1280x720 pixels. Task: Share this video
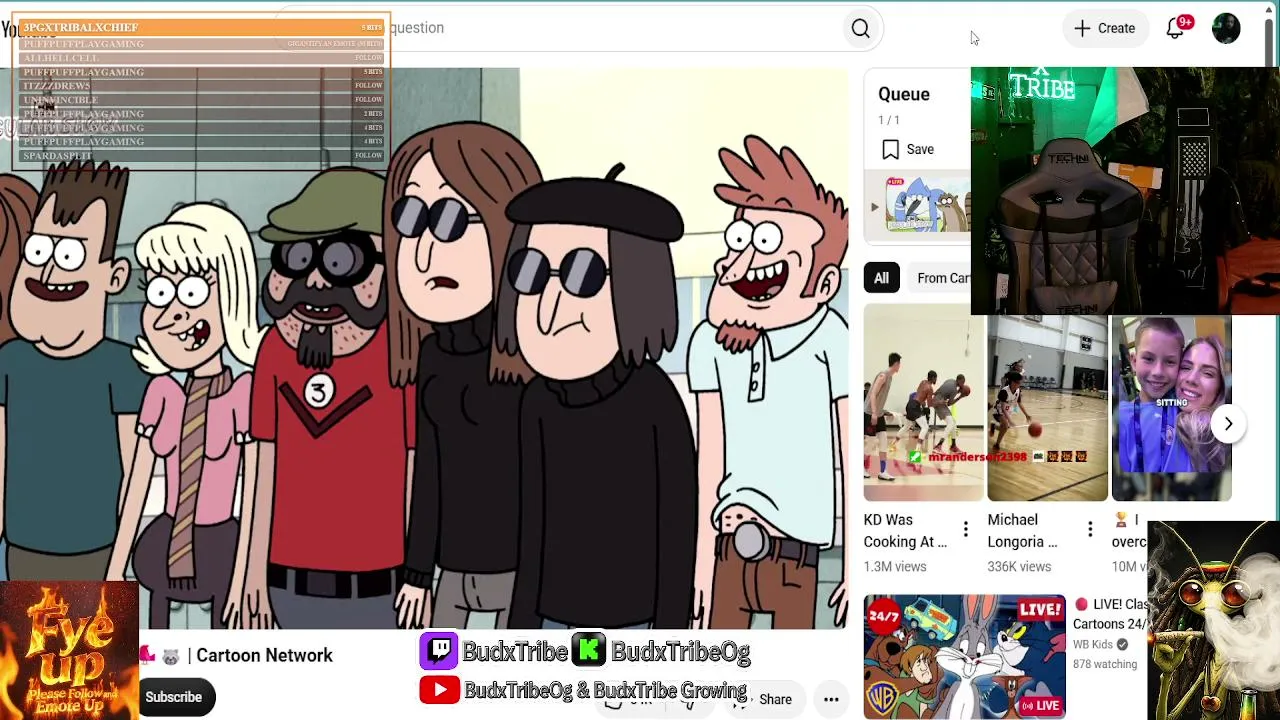(x=764, y=699)
